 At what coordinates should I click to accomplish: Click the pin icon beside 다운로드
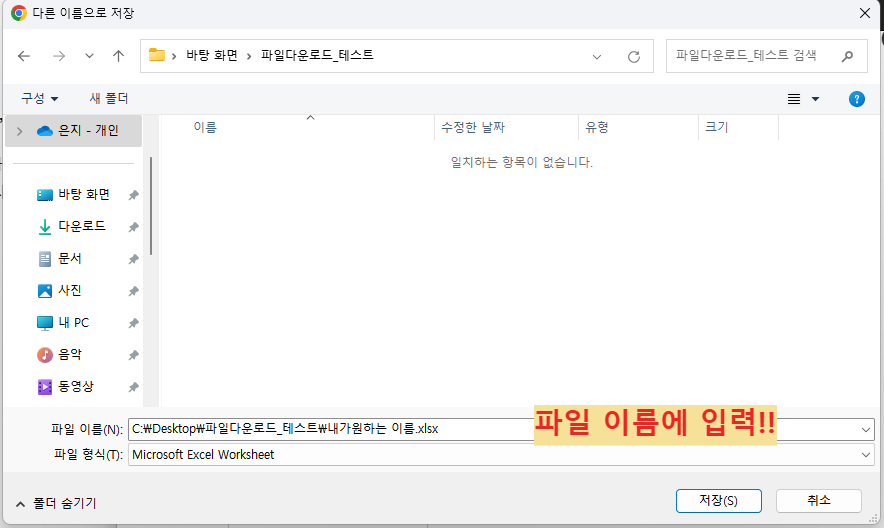click(x=133, y=227)
